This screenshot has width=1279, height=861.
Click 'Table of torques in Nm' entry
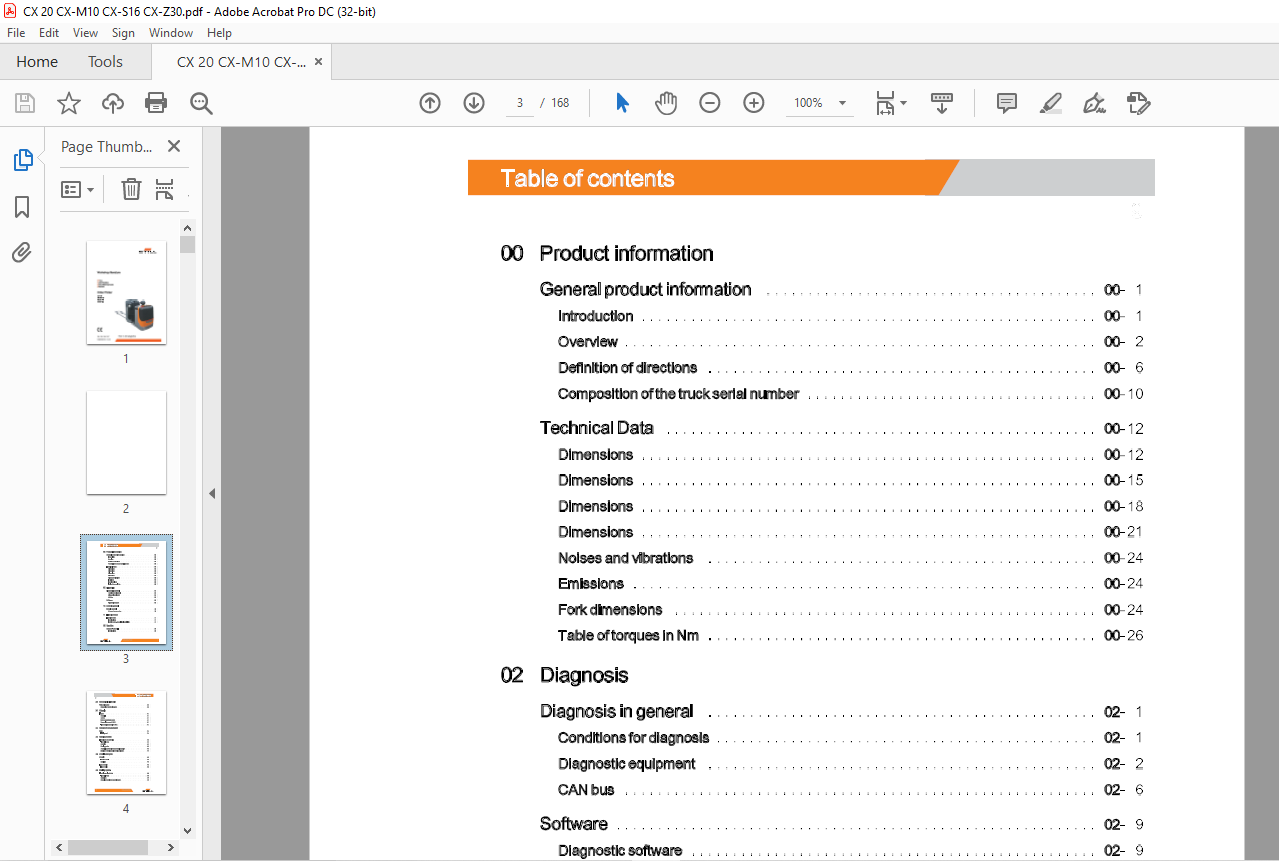tap(628, 636)
